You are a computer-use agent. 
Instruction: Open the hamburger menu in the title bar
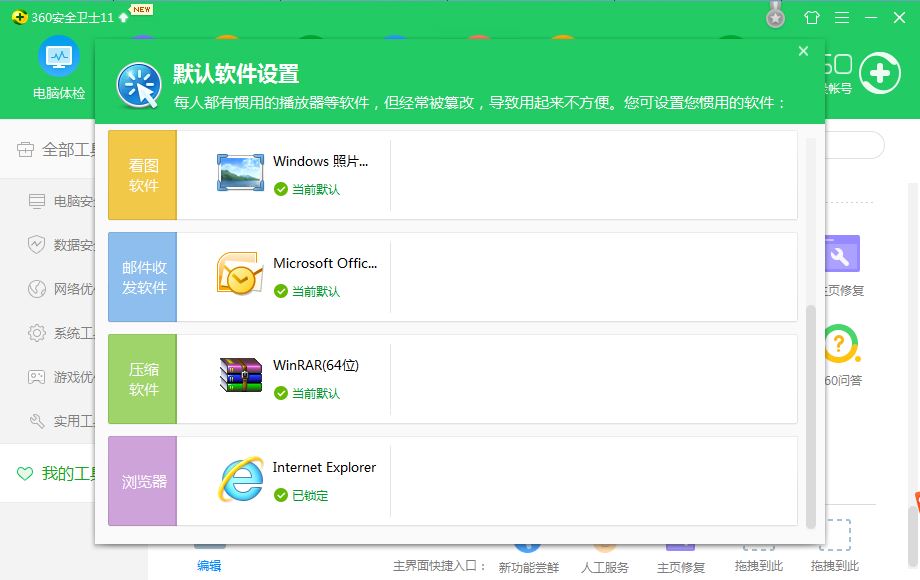click(839, 17)
